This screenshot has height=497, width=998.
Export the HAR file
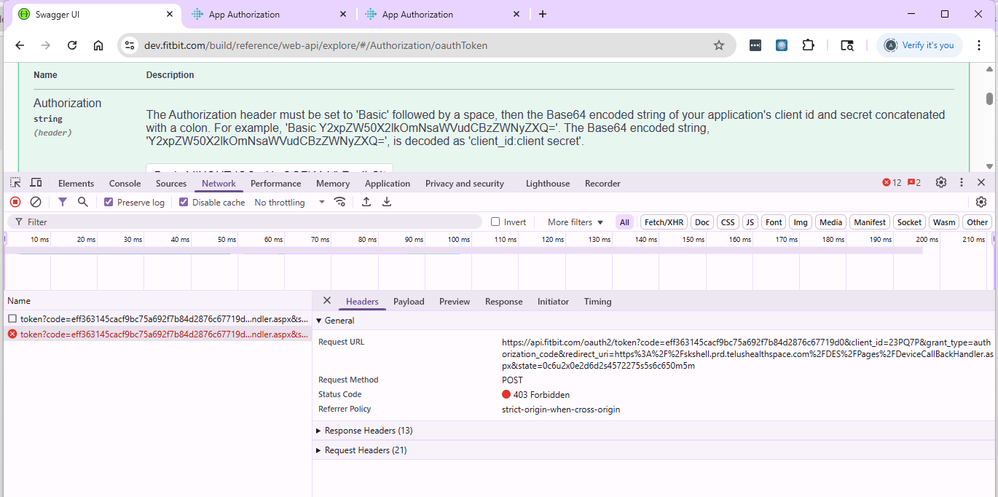(x=386, y=202)
